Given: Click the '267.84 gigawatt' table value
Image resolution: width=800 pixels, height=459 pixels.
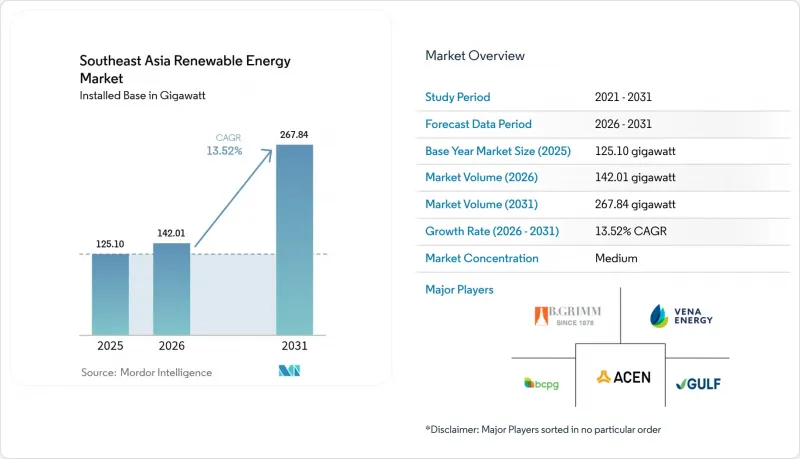Looking at the screenshot, I should [x=635, y=204].
